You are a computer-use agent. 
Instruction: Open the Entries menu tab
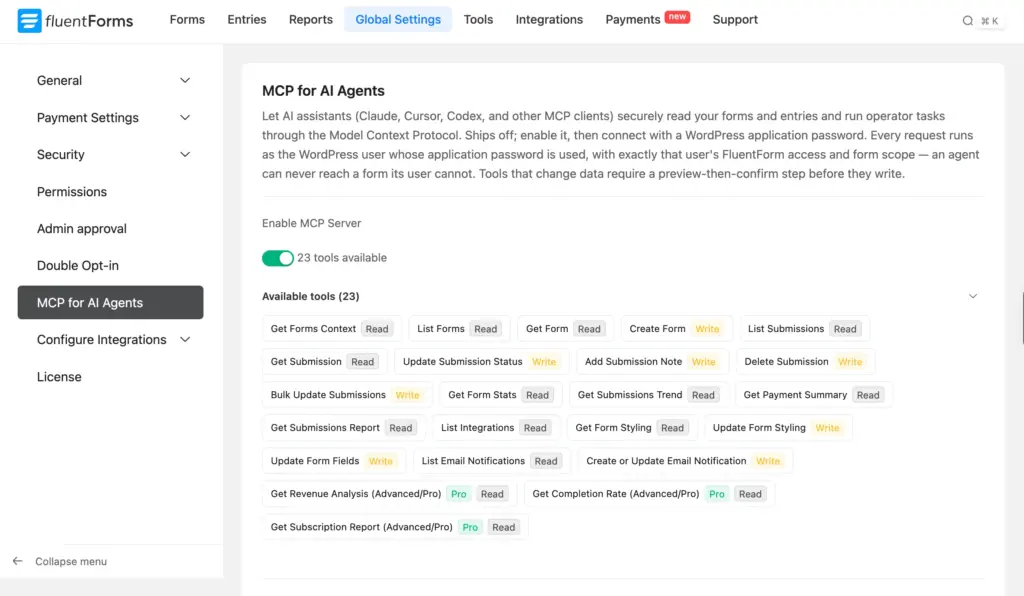(247, 20)
